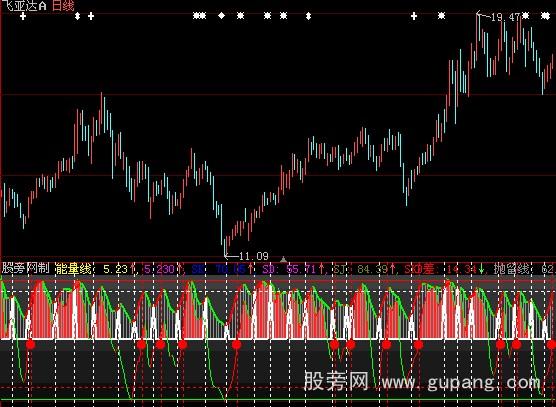Image resolution: width=556 pixels, height=407 pixels.
Task: Click the small gray triangle beside 11.09
Action: click(x=283, y=259)
